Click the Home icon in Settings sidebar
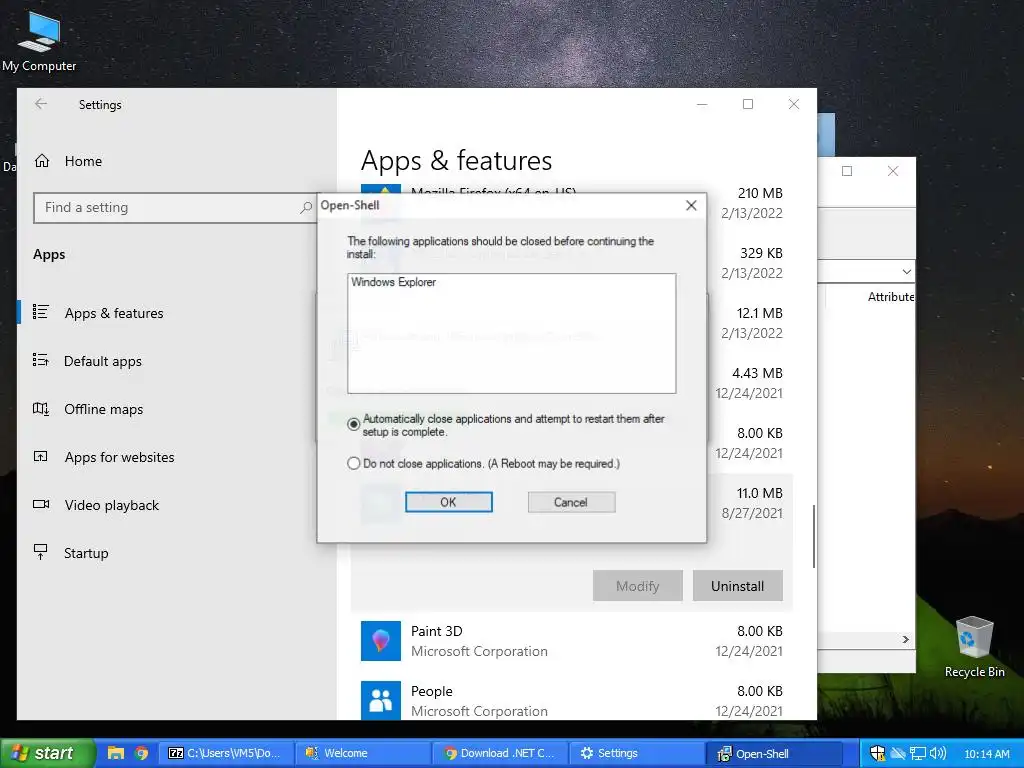 click(x=42, y=161)
